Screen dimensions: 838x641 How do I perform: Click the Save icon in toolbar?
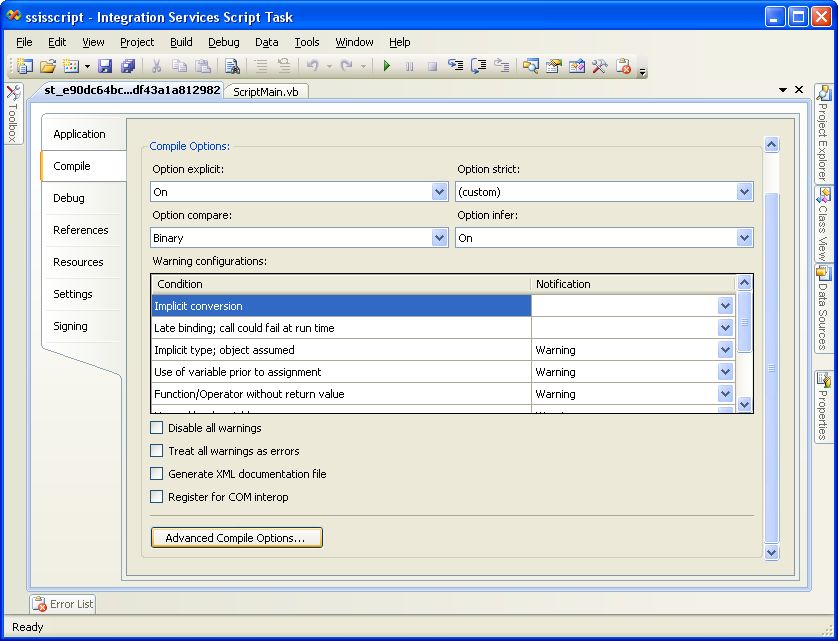(104, 67)
